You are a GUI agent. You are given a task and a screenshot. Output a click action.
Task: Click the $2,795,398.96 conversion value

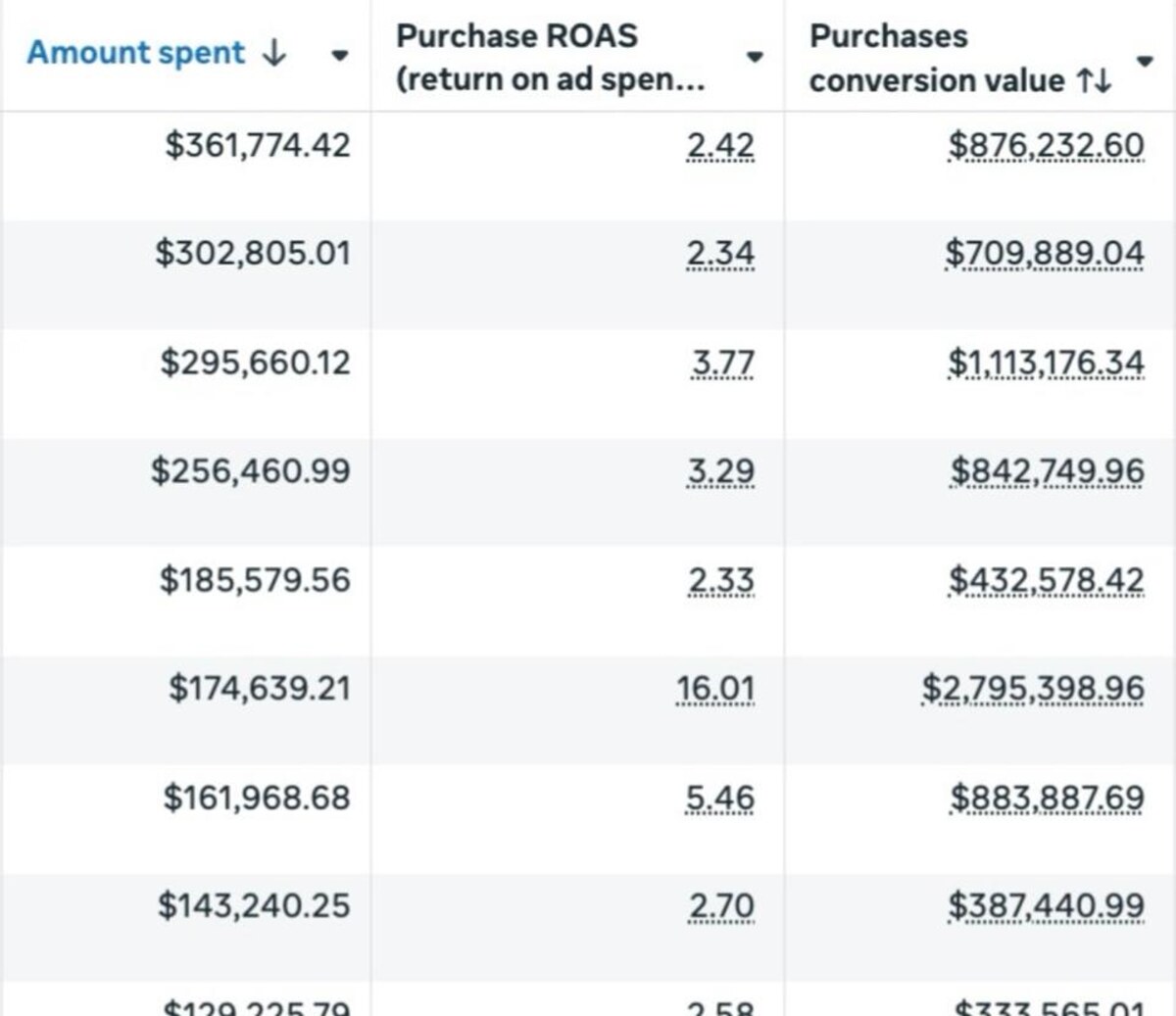pos(1033,689)
